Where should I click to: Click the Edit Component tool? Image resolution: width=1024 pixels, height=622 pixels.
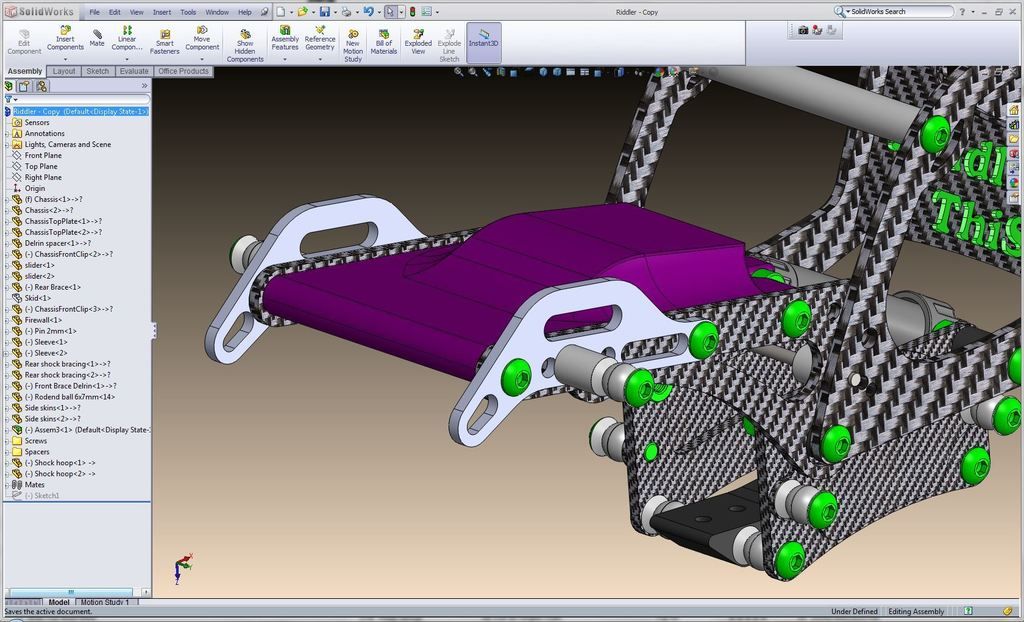point(24,41)
